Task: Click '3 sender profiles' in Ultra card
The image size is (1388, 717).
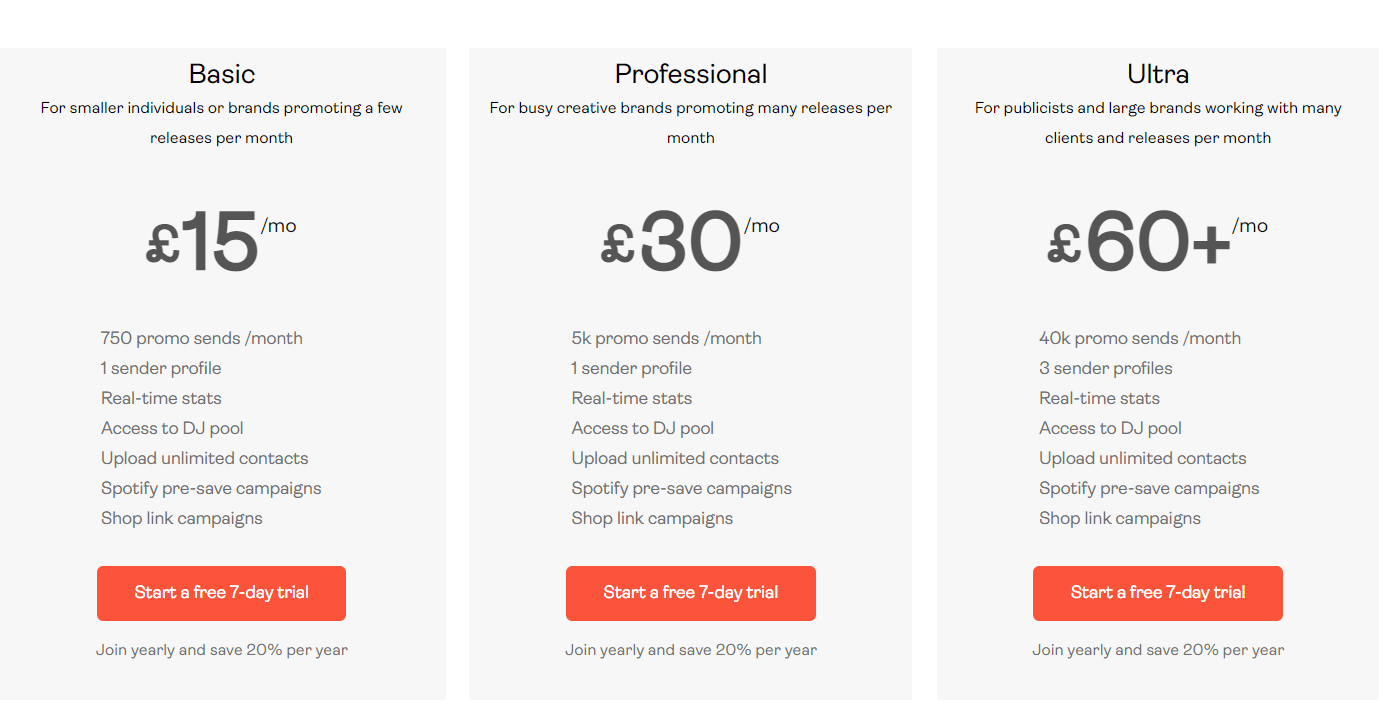Action: pos(1105,368)
